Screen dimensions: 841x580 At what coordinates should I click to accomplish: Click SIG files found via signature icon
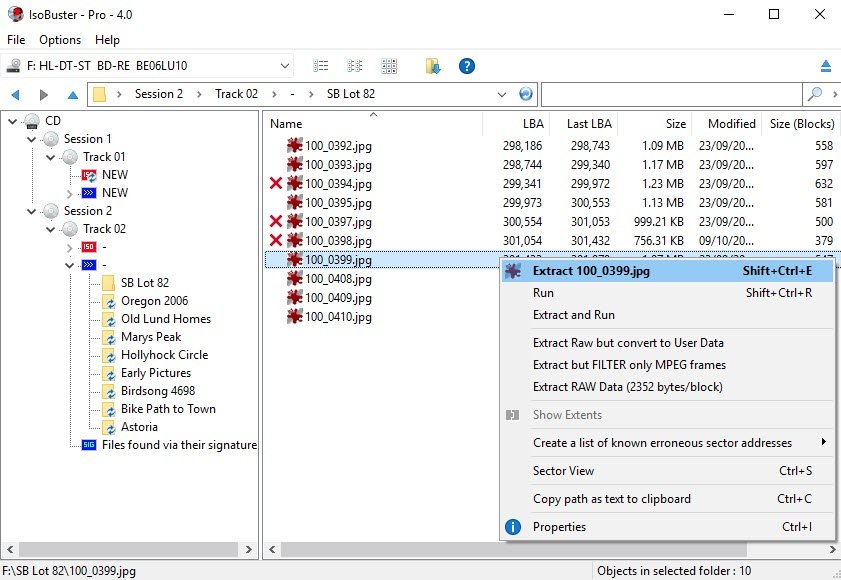(88, 445)
